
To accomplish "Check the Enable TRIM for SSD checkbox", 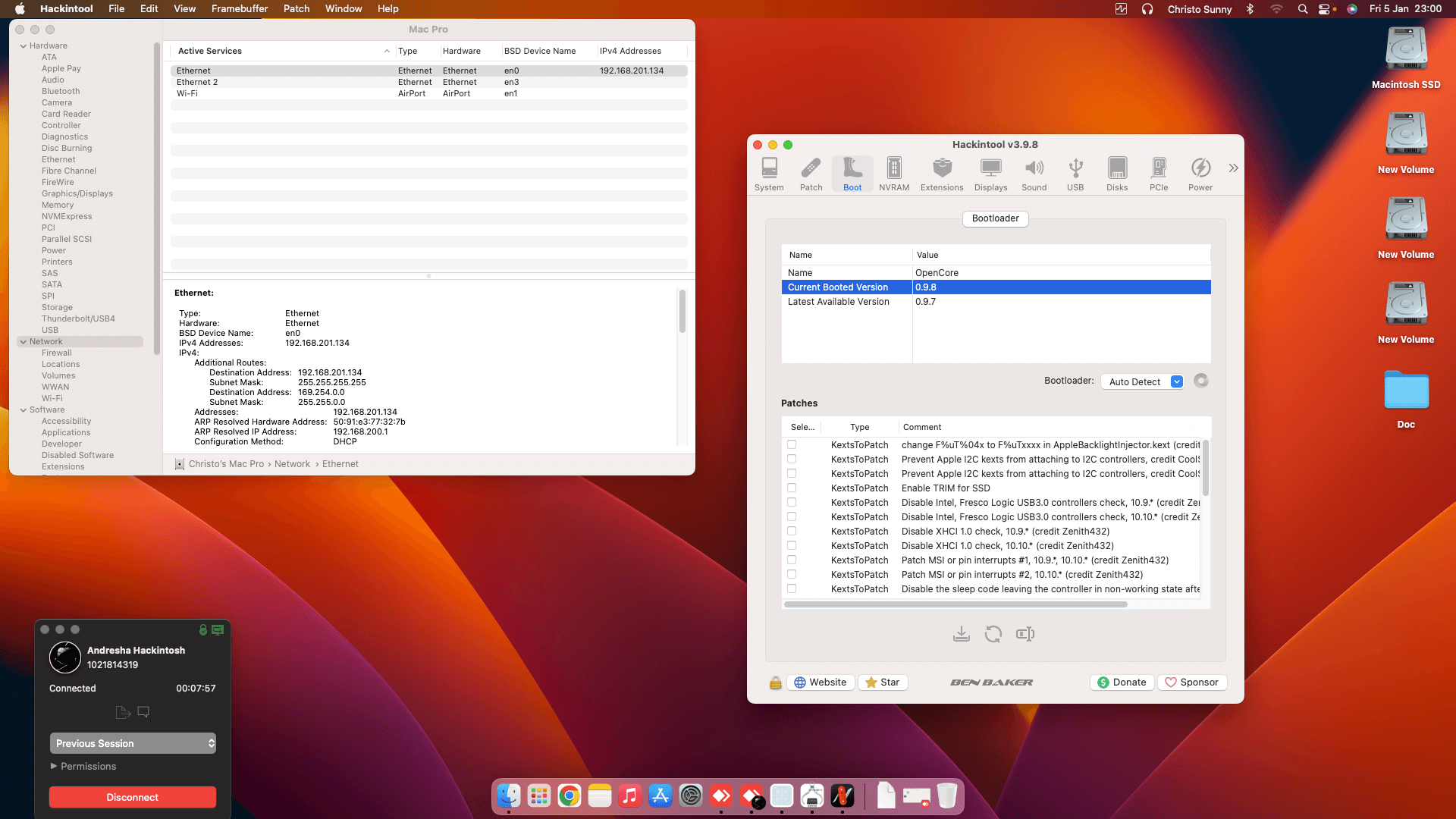I will tap(792, 488).
